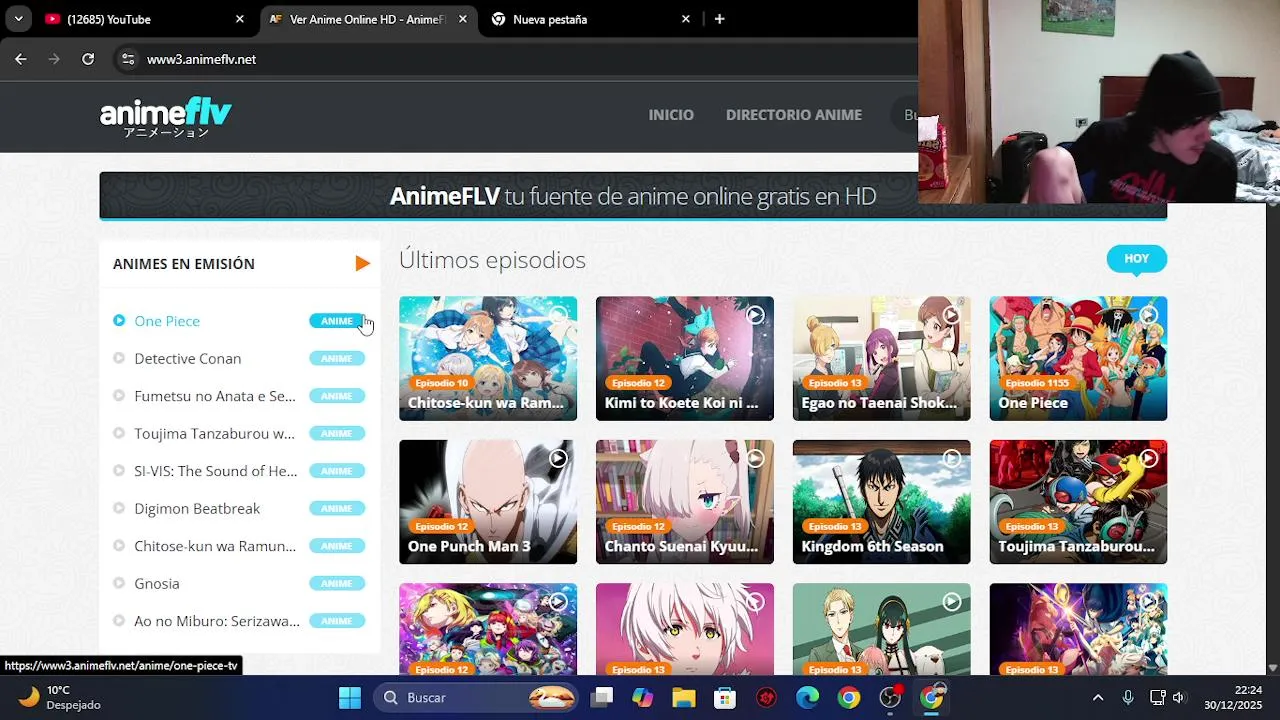
Task: Open the INICIO menu item
Action: pos(671,115)
